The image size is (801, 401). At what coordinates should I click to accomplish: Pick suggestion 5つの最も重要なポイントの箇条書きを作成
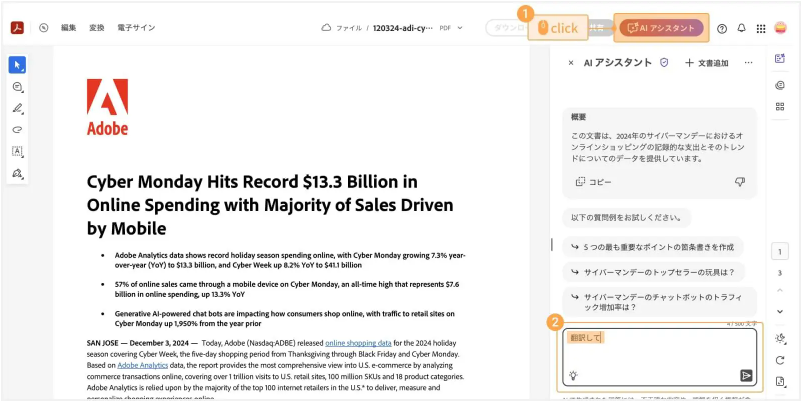click(x=653, y=247)
